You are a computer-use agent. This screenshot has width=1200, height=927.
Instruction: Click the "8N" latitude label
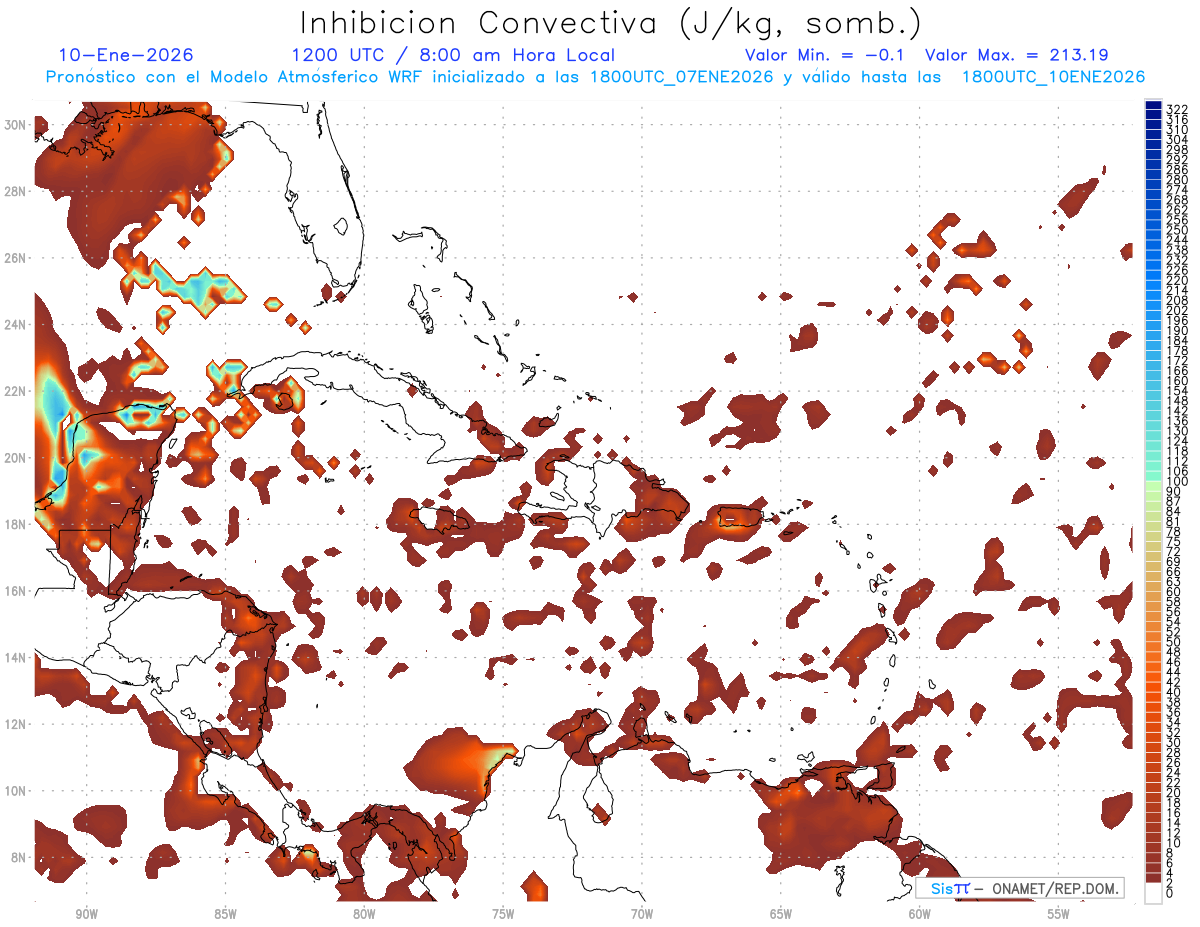coord(20,857)
